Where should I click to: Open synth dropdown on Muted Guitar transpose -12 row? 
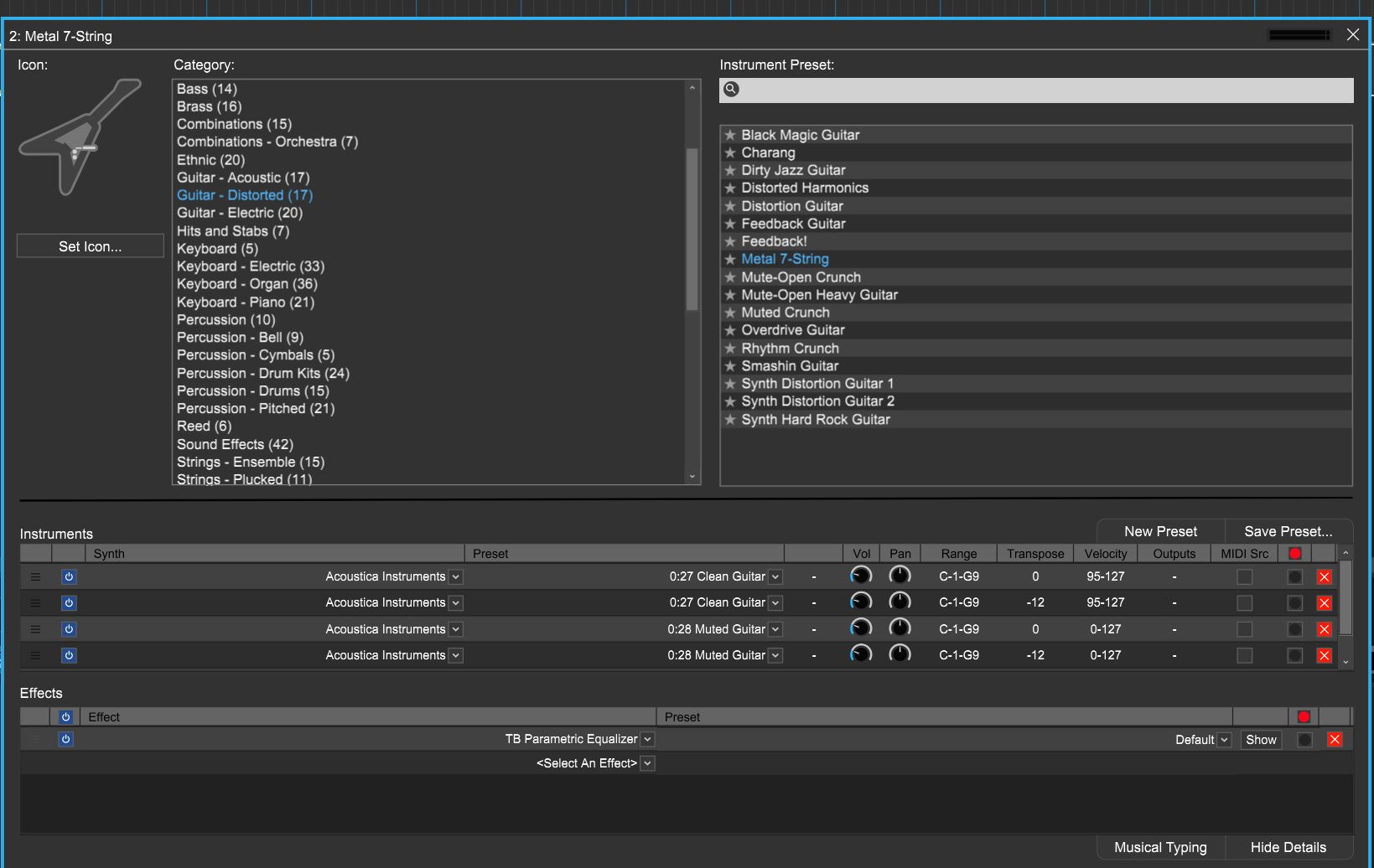(x=456, y=655)
